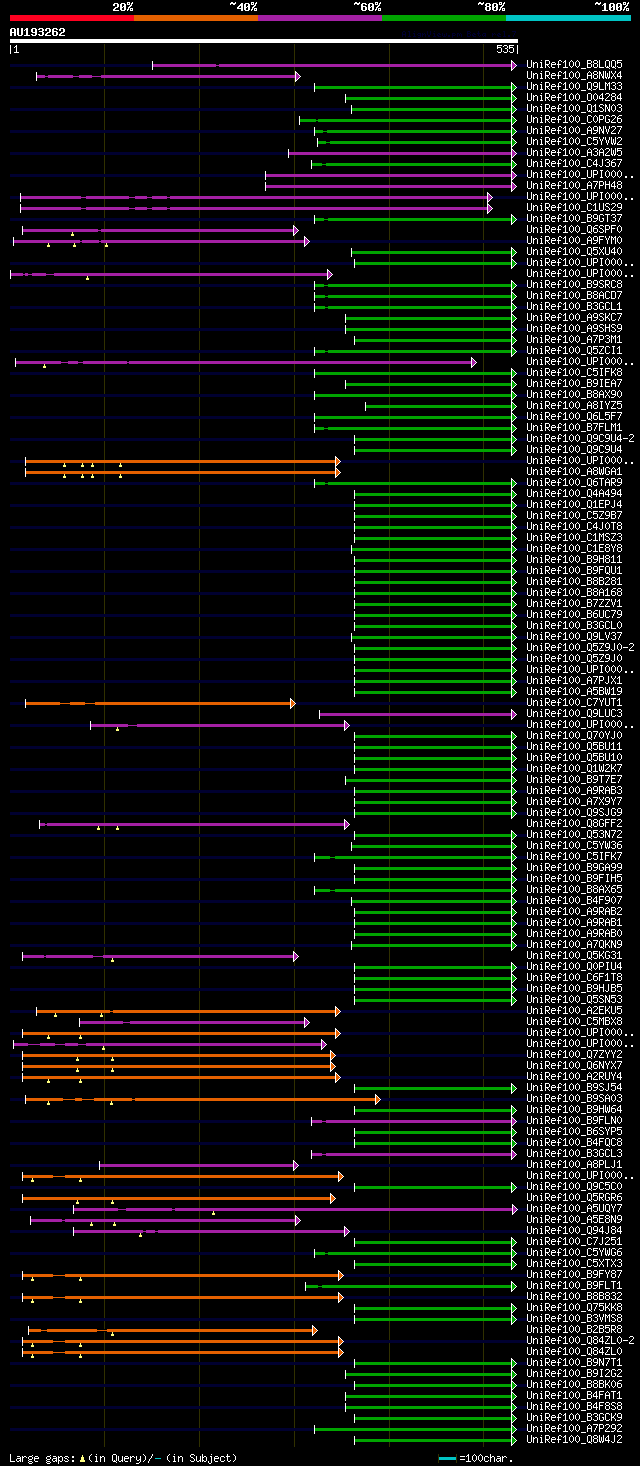Click the label UniRef100_Q5XU40
The width and height of the screenshot is (640, 1466).
(574, 252)
